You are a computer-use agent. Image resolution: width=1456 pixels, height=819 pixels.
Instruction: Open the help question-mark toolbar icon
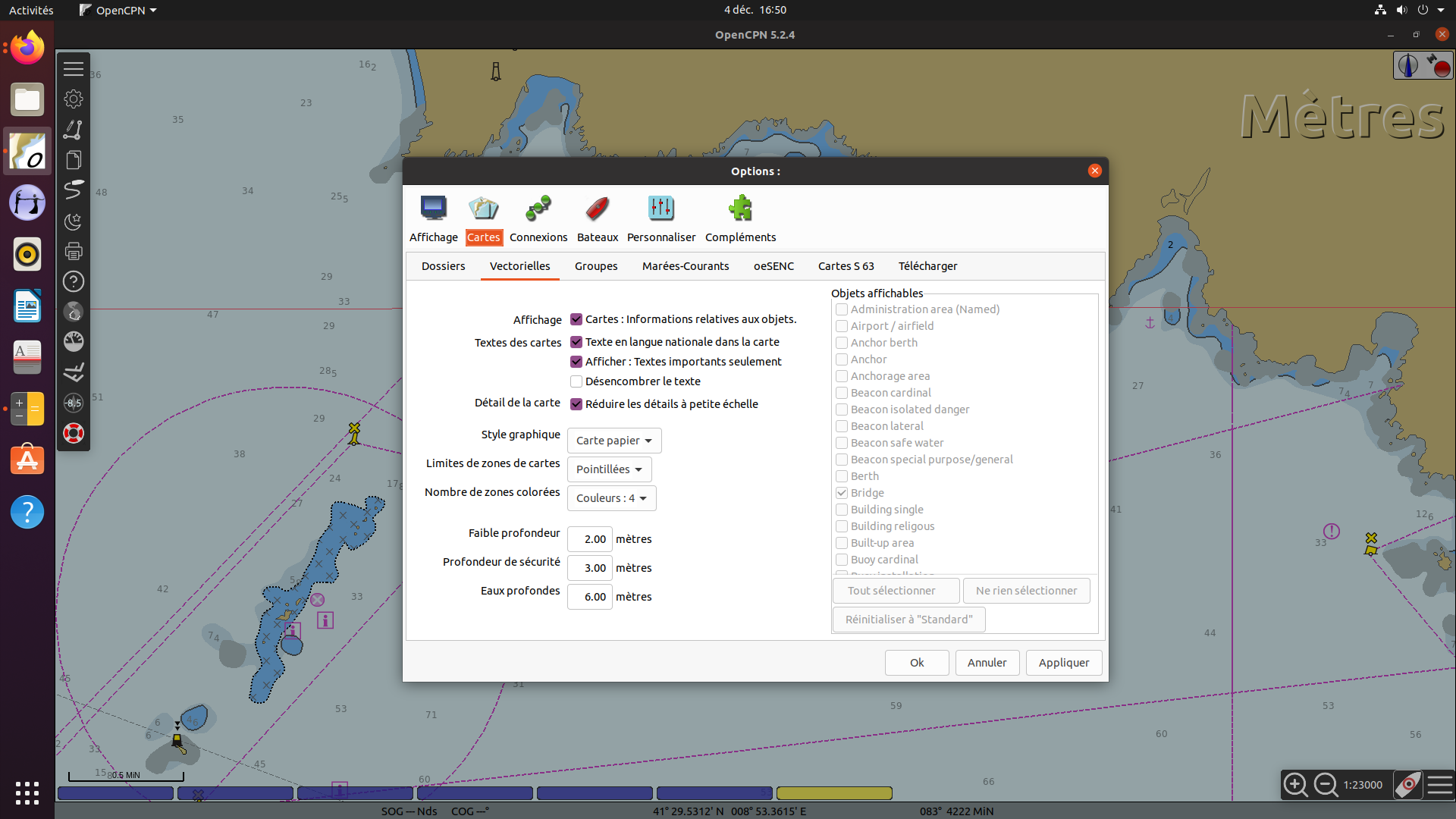74,281
